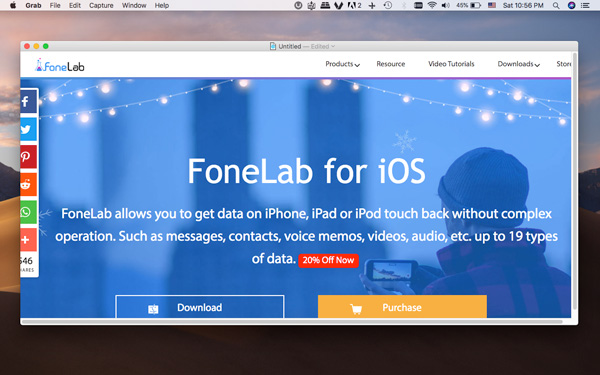The height and width of the screenshot is (375, 600).
Task: Expand the Downloads dropdown menu
Action: 518,64
